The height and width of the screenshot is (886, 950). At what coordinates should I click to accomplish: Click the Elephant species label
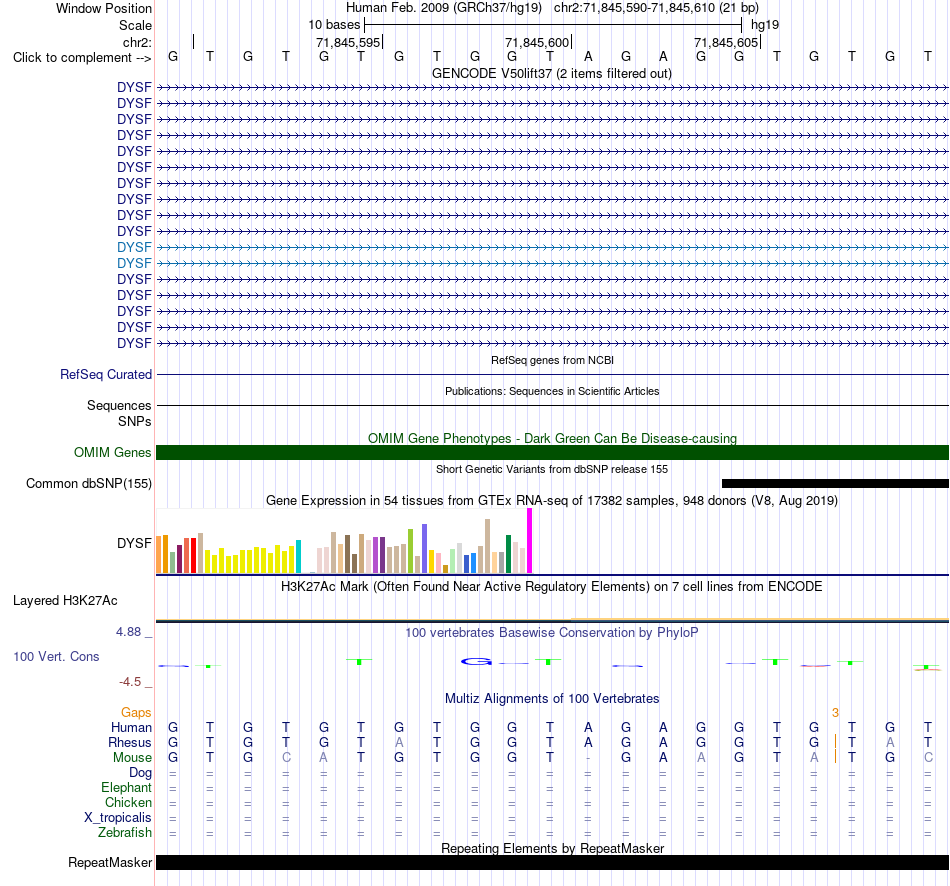tap(127, 787)
